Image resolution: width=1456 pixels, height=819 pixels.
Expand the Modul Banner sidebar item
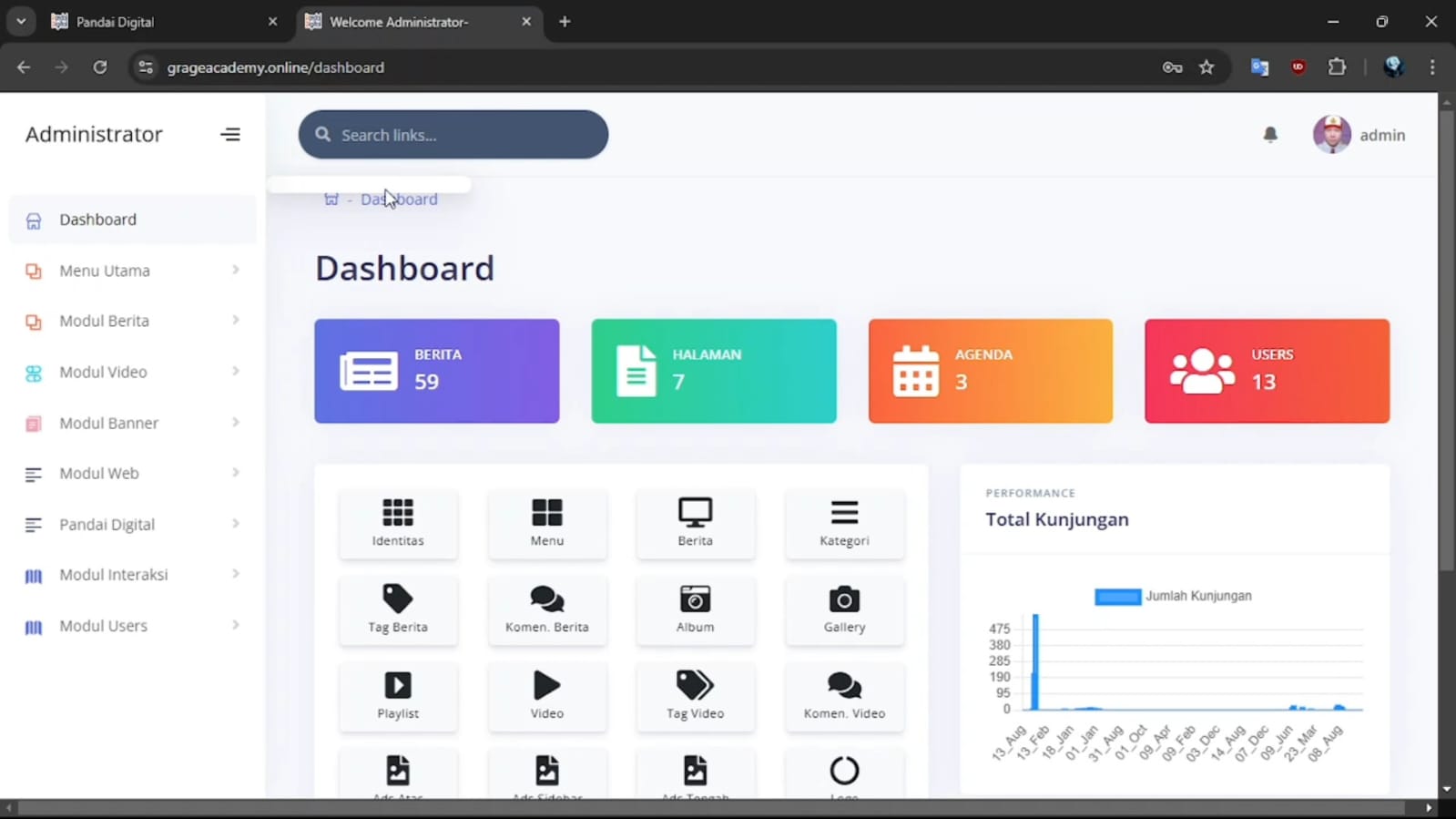click(133, 423)
